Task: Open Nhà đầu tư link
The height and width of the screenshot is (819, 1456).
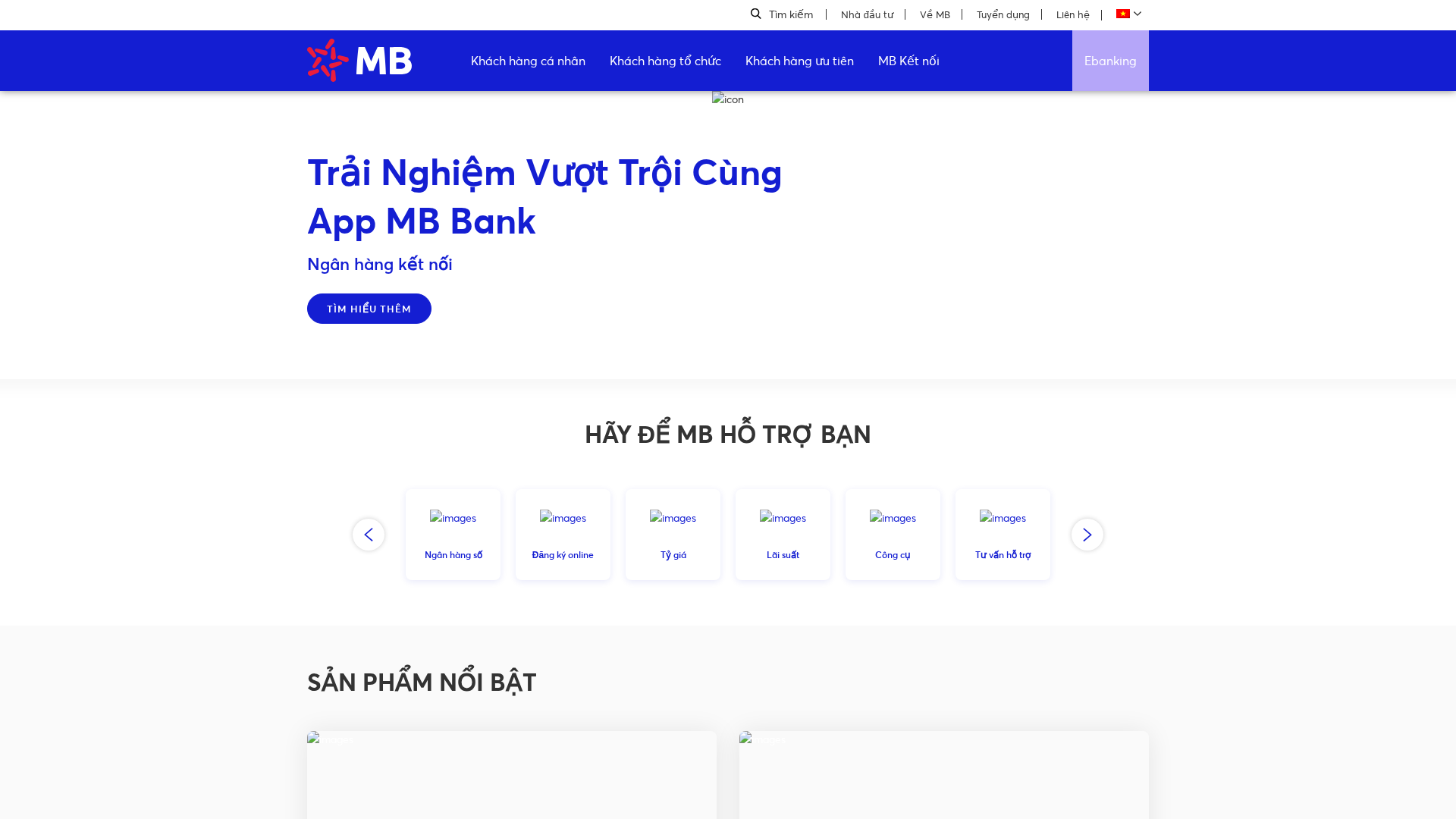Action: coord(867,14)
